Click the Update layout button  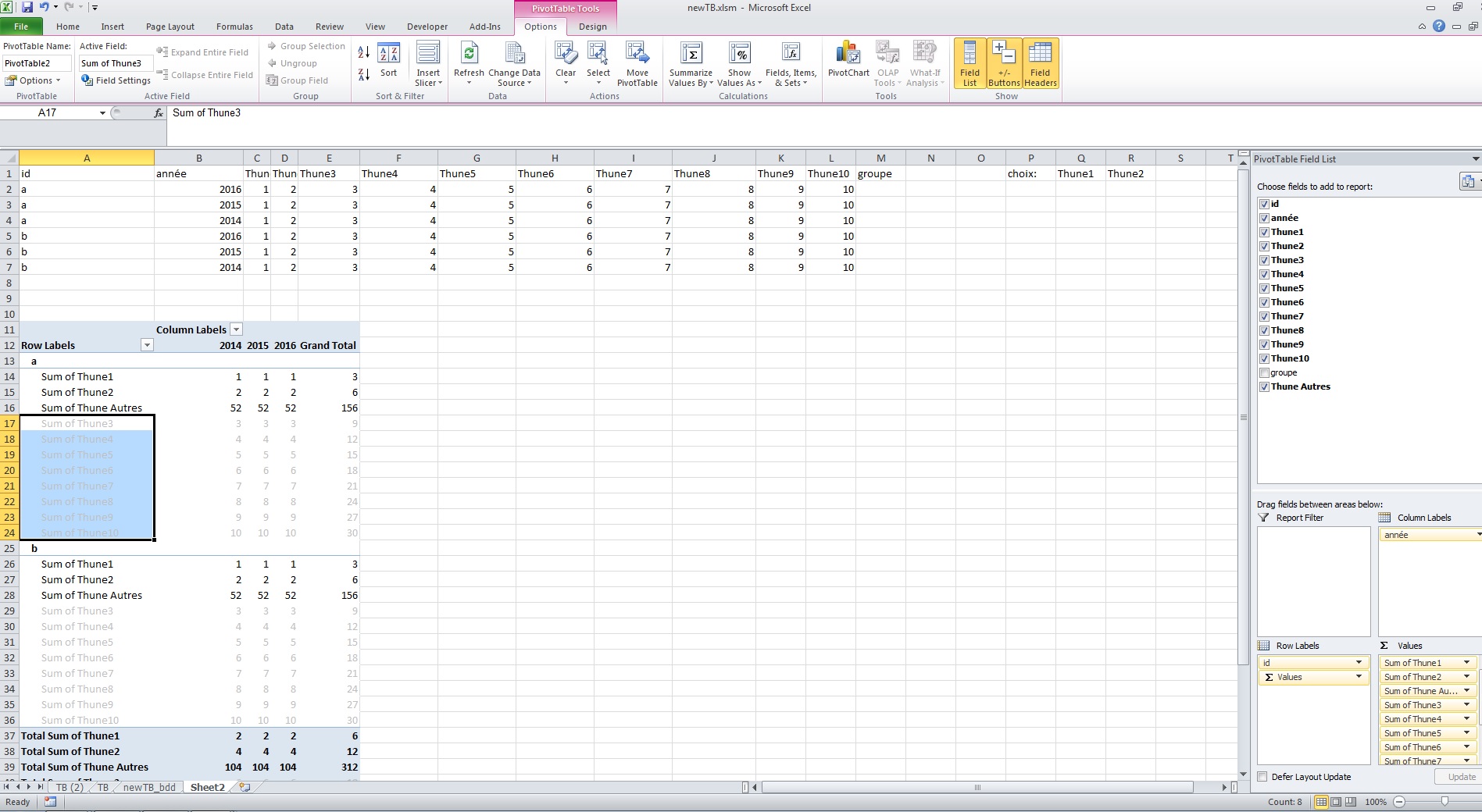[1459, 777]
